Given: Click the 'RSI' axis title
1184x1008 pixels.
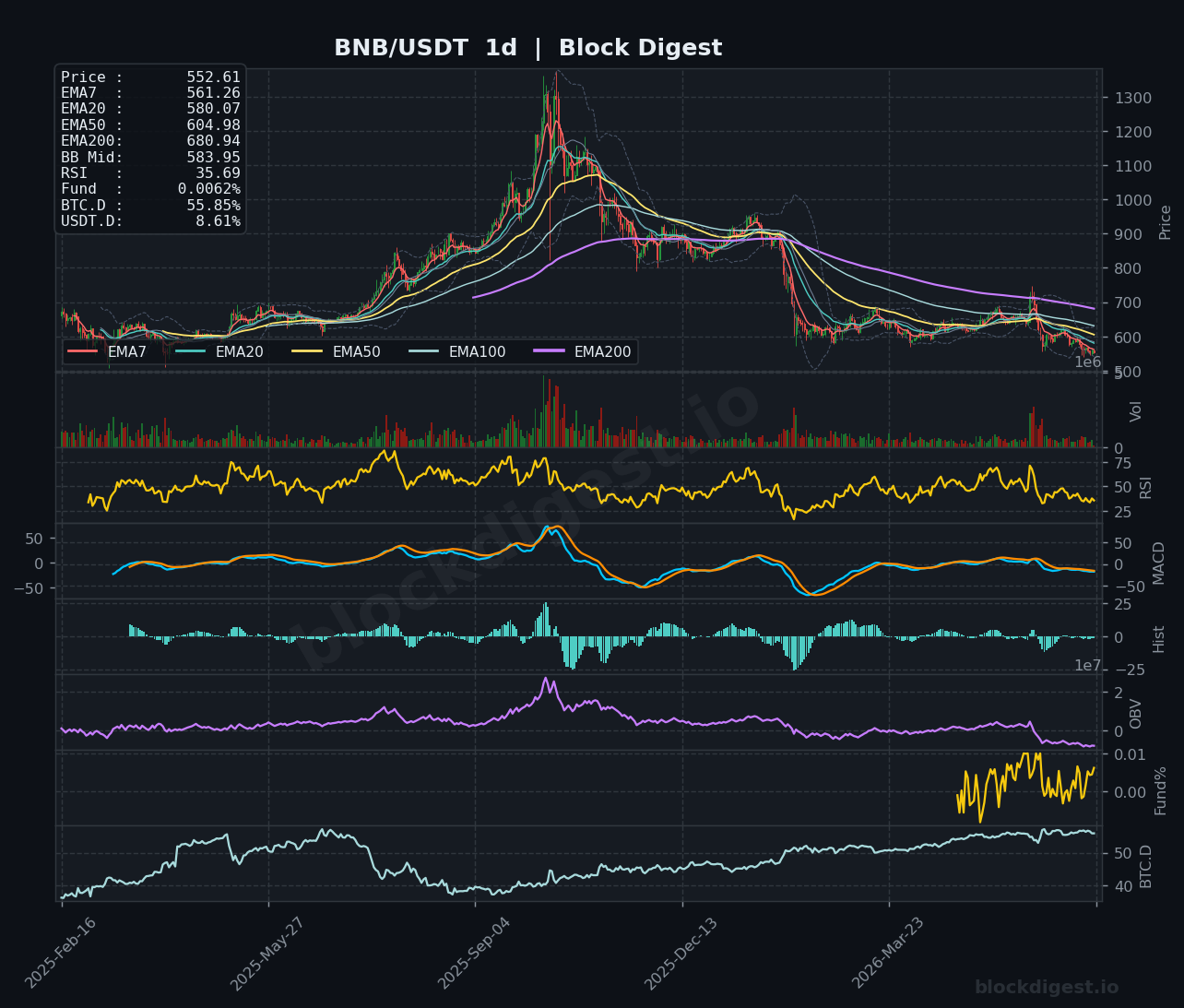Looking at the screenshot, I should coord(1146,487).
